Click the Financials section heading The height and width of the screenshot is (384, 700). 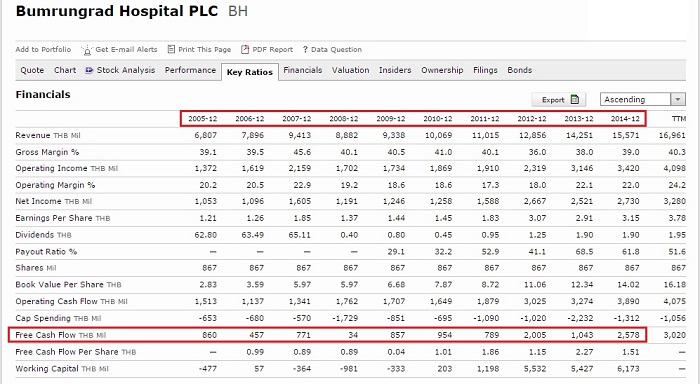(x=43, y=95)
